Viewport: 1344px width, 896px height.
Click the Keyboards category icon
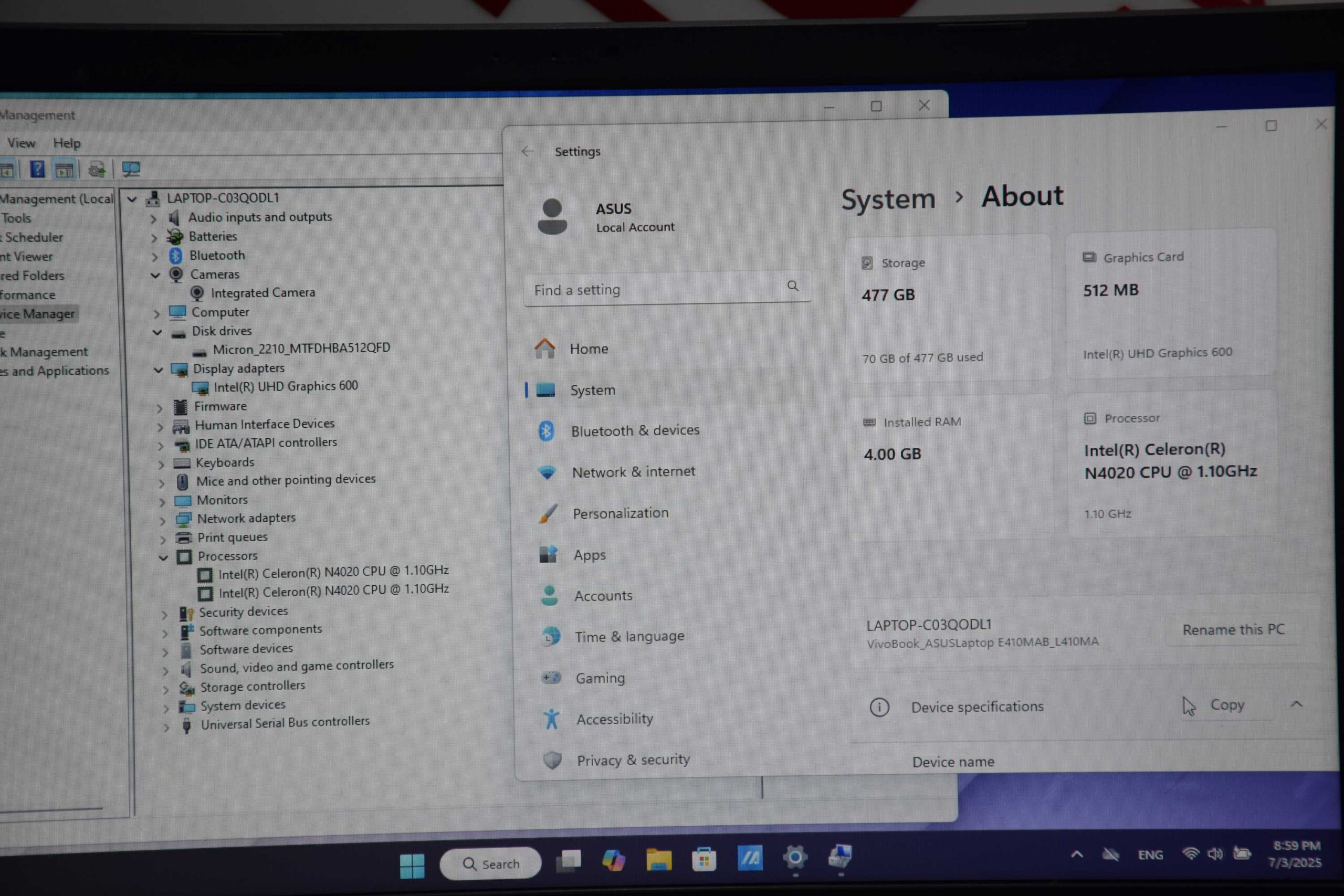[182, 463]
